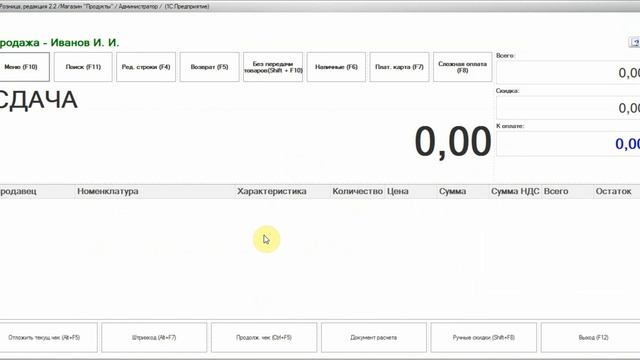Select Ред. строки (F4) button

pos(146,67)
